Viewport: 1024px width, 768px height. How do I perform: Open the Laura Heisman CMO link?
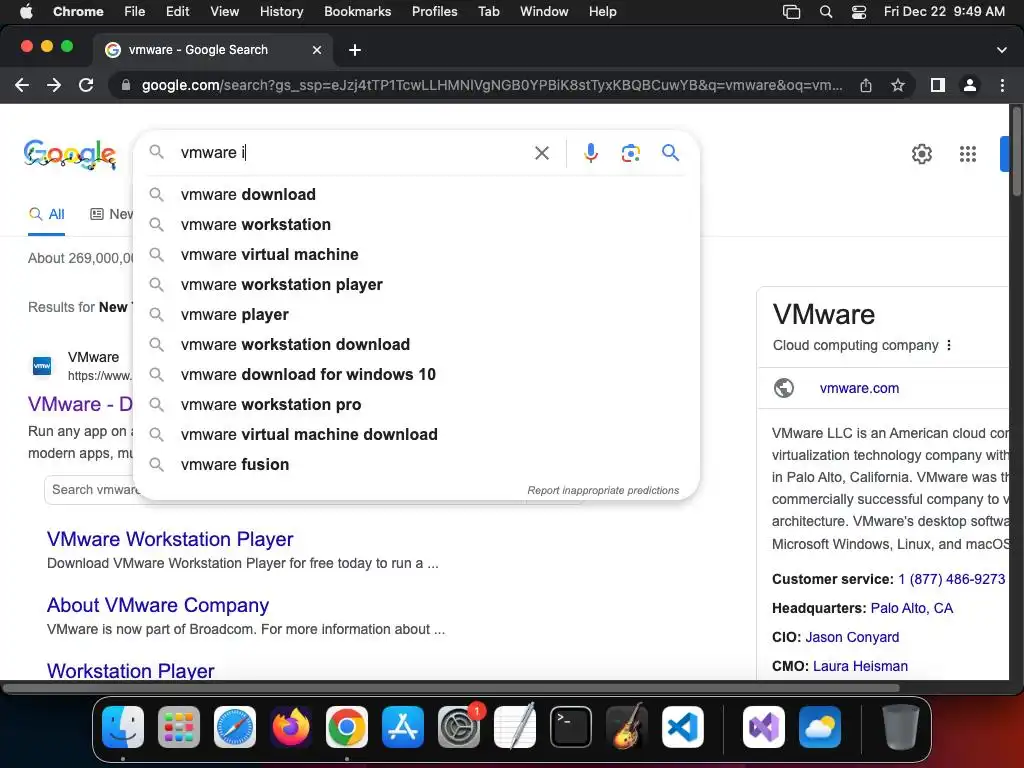point(860,667)
